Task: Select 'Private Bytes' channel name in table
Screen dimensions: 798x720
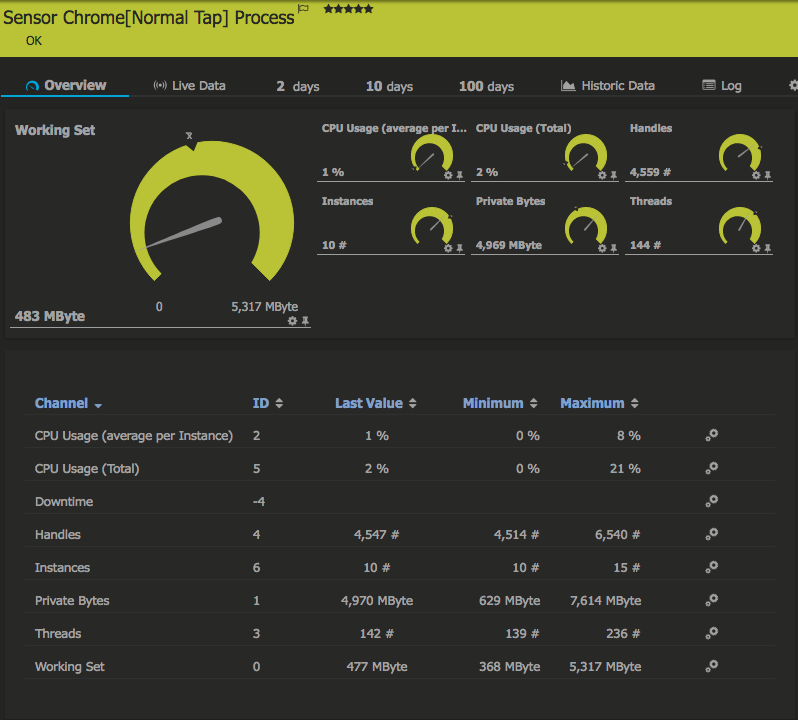Action: click(72, 601)
